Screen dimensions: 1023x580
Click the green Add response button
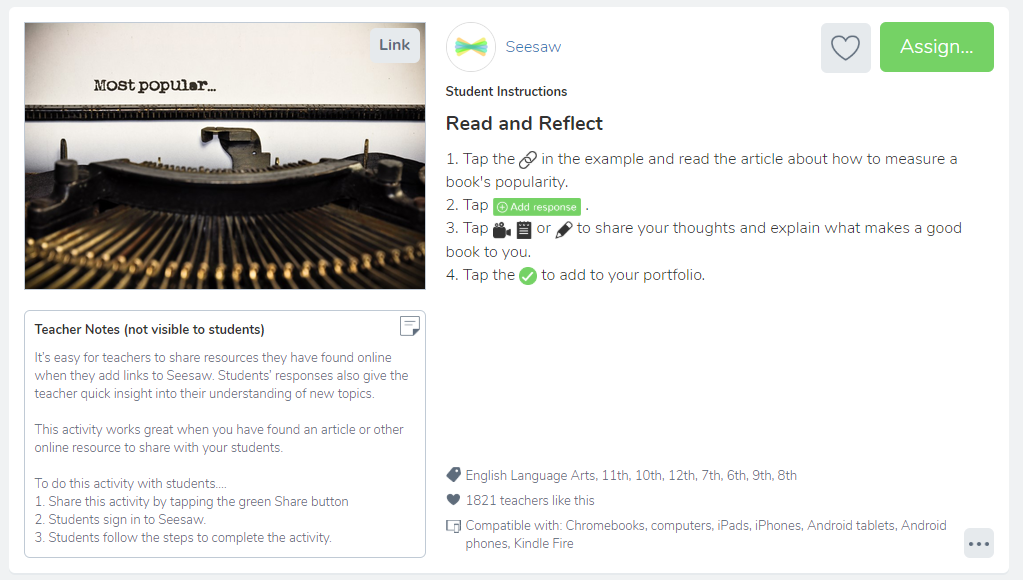tap(537, 207)
